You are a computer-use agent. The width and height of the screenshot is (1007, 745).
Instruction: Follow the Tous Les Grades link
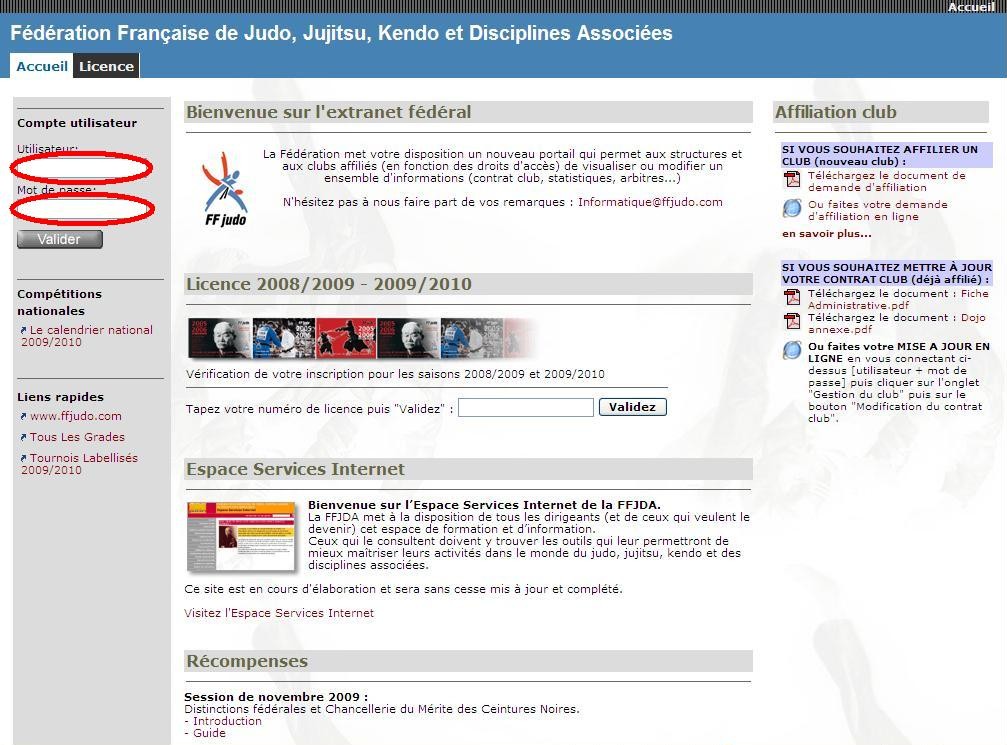tap(77, 437)
